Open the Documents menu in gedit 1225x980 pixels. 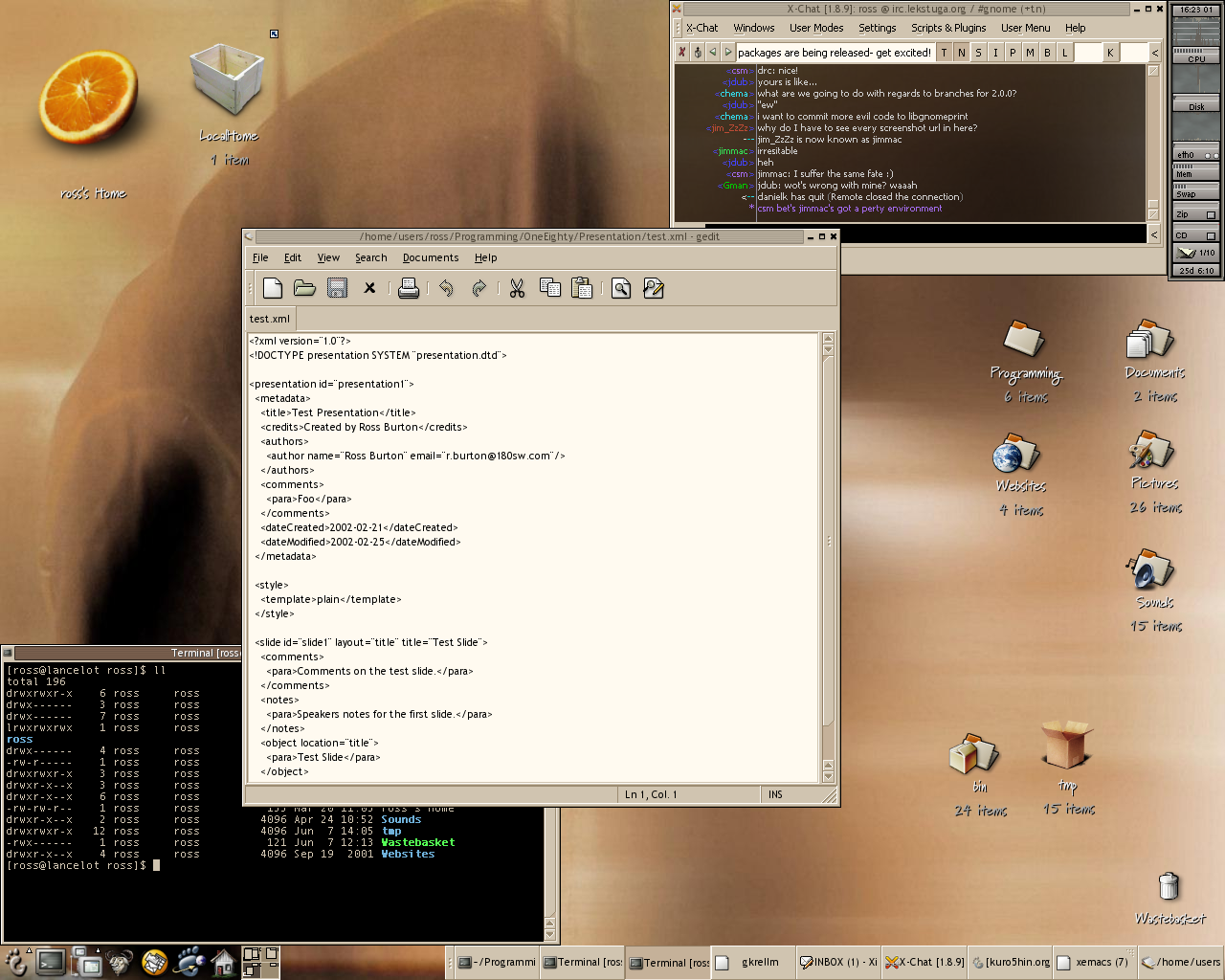(431, 257)
